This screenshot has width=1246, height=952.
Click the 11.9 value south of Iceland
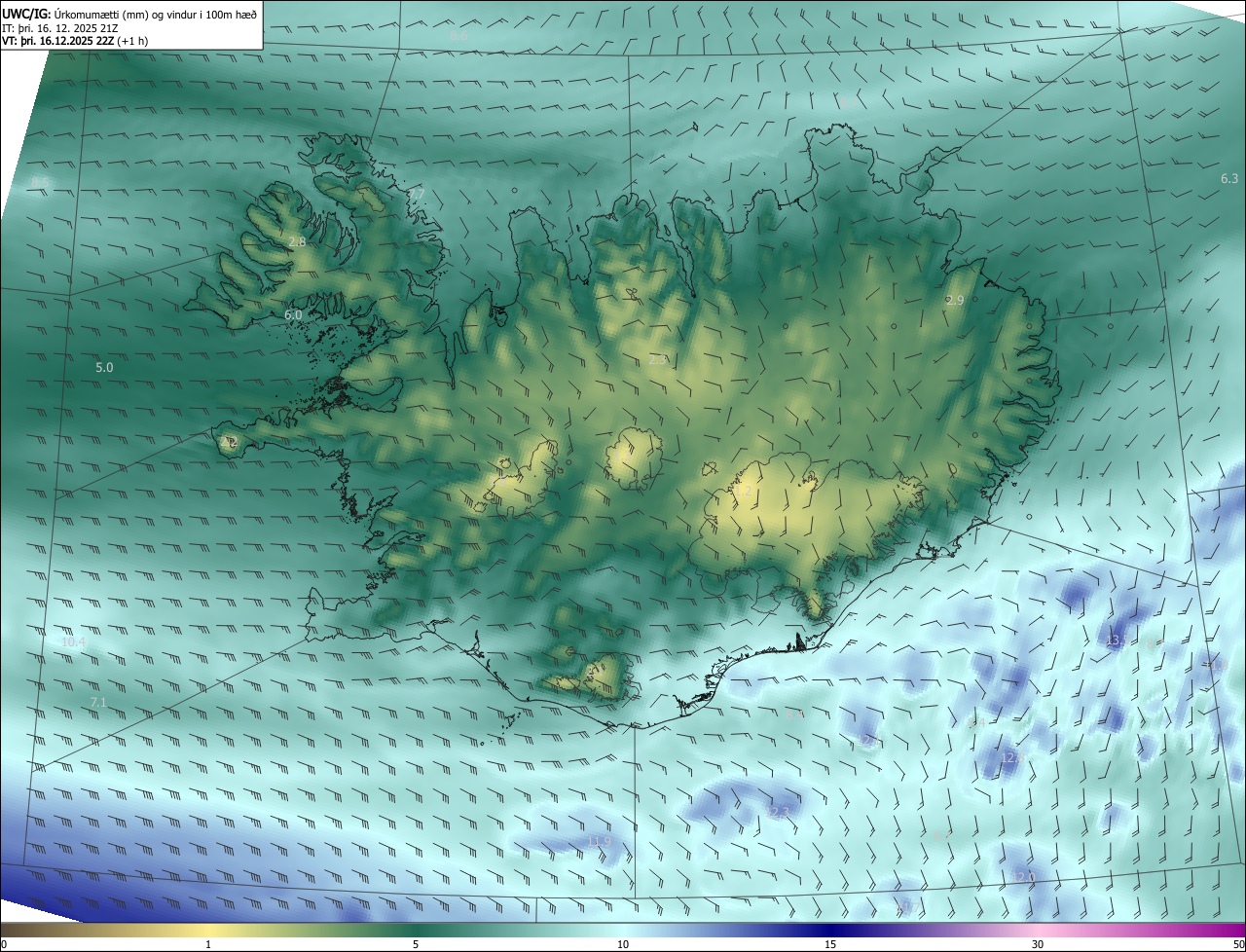(600, 842)
